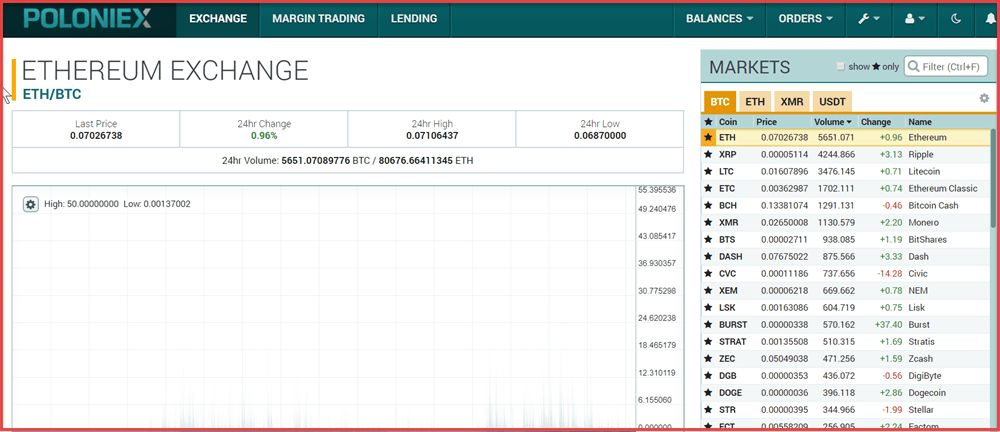Select the Dash market name
Image resolution: width=1000 pixels, height=432 pixels.
coord(918,257)
